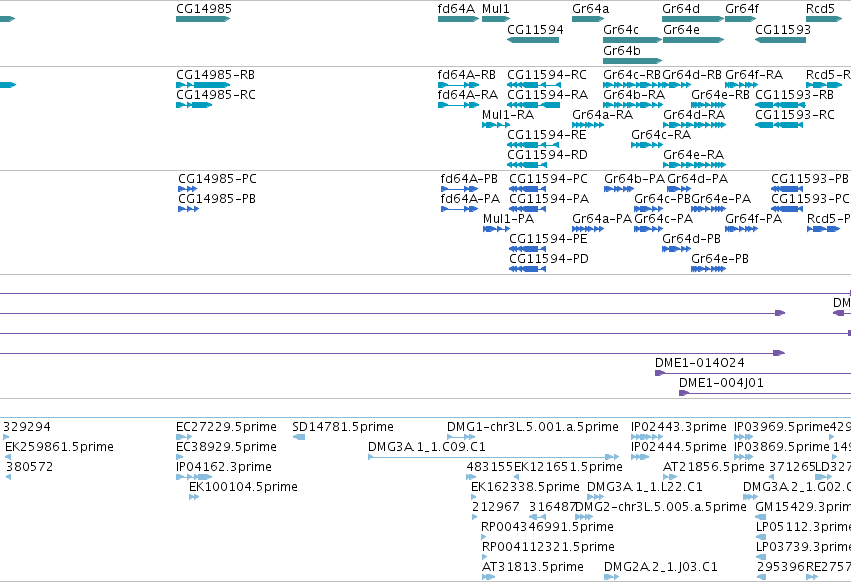Click protein CG11594-PD
Viewport: 851px width, 582px height.
pyautogui.click(x=527, y=269)
